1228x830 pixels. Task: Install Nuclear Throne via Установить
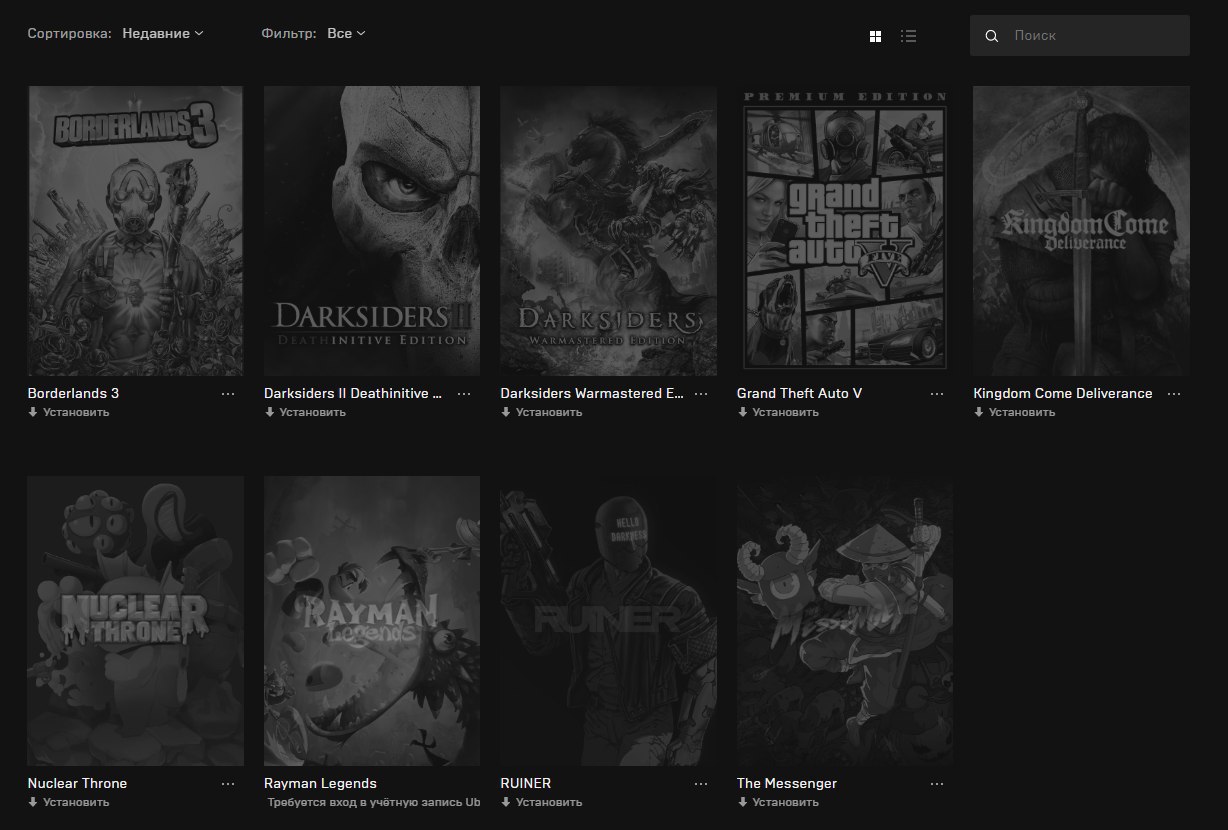point(69,802)
